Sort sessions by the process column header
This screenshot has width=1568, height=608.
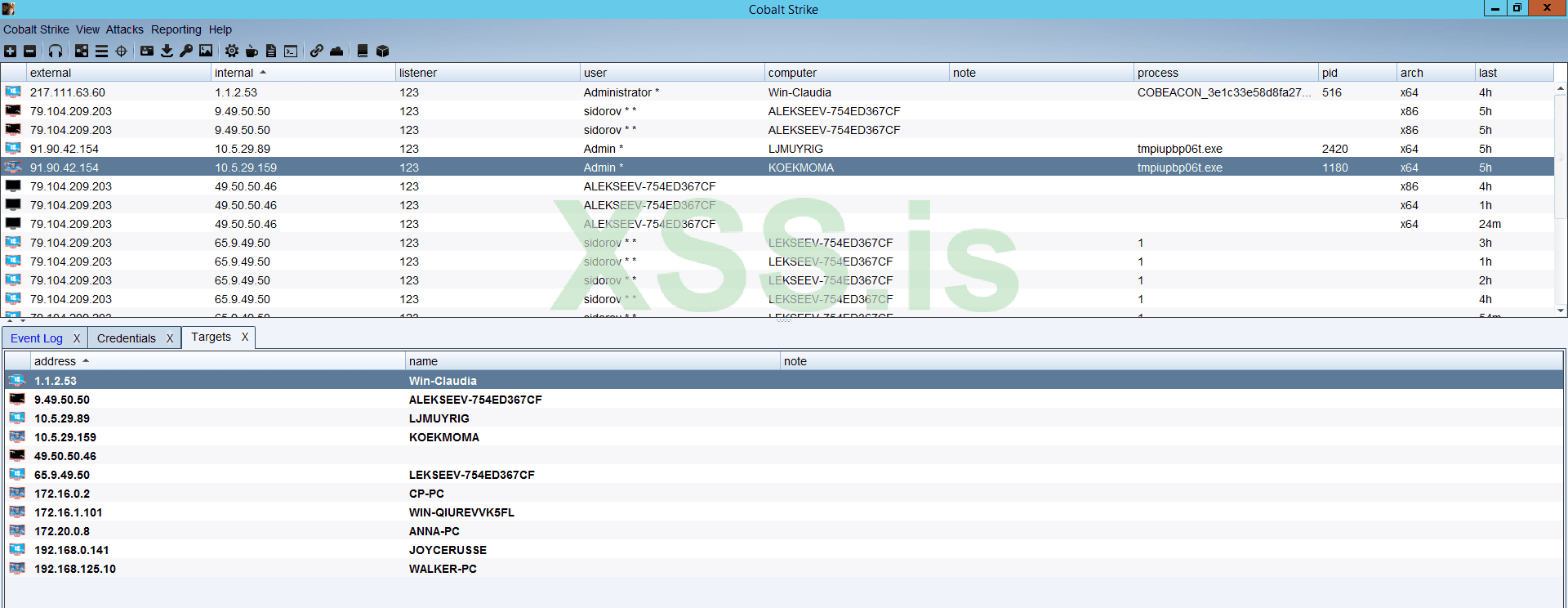point(1226,73)
